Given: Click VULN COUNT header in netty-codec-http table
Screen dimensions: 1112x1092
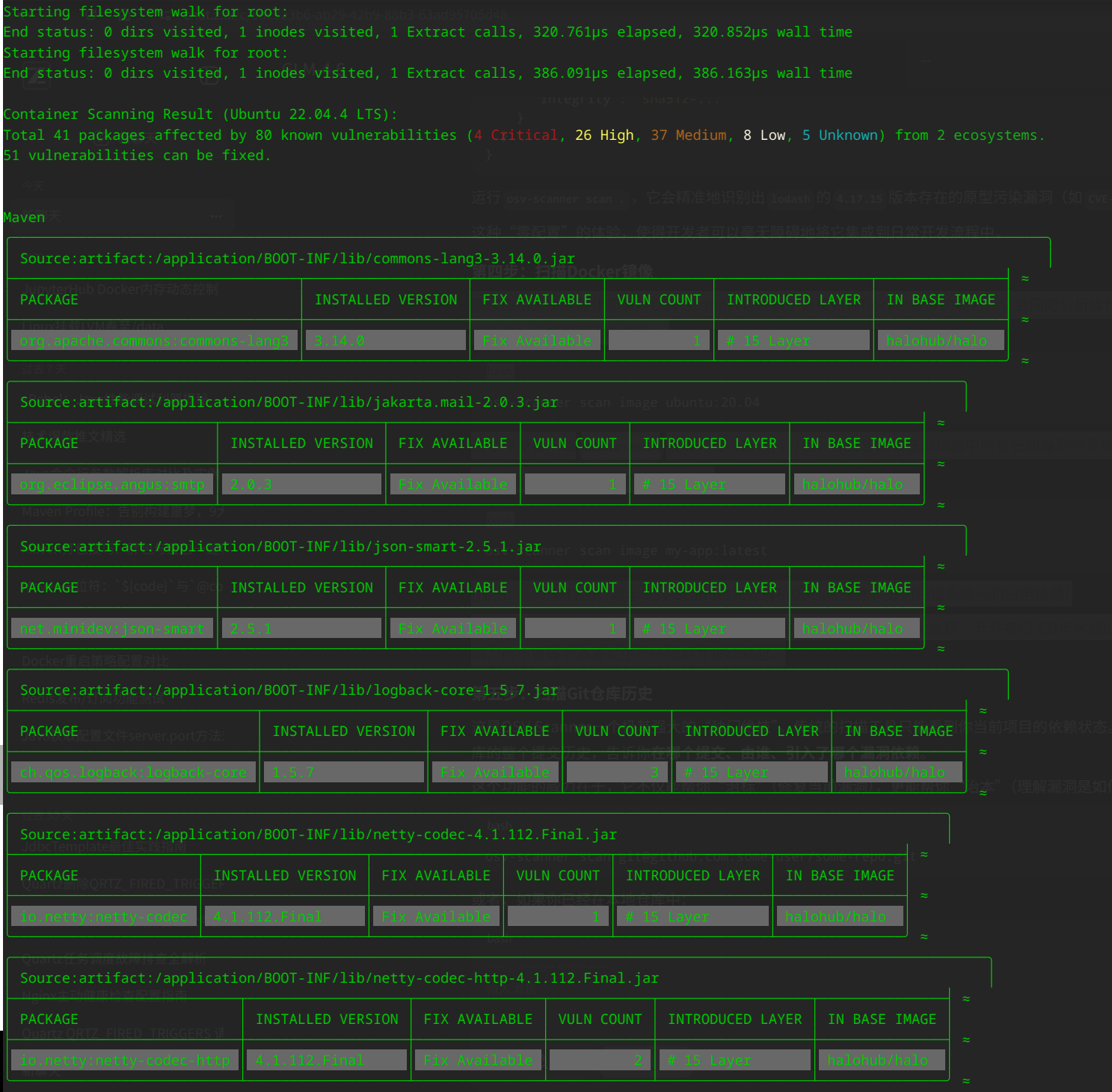Looking at the screenshot, I should tap(600, 1019).
